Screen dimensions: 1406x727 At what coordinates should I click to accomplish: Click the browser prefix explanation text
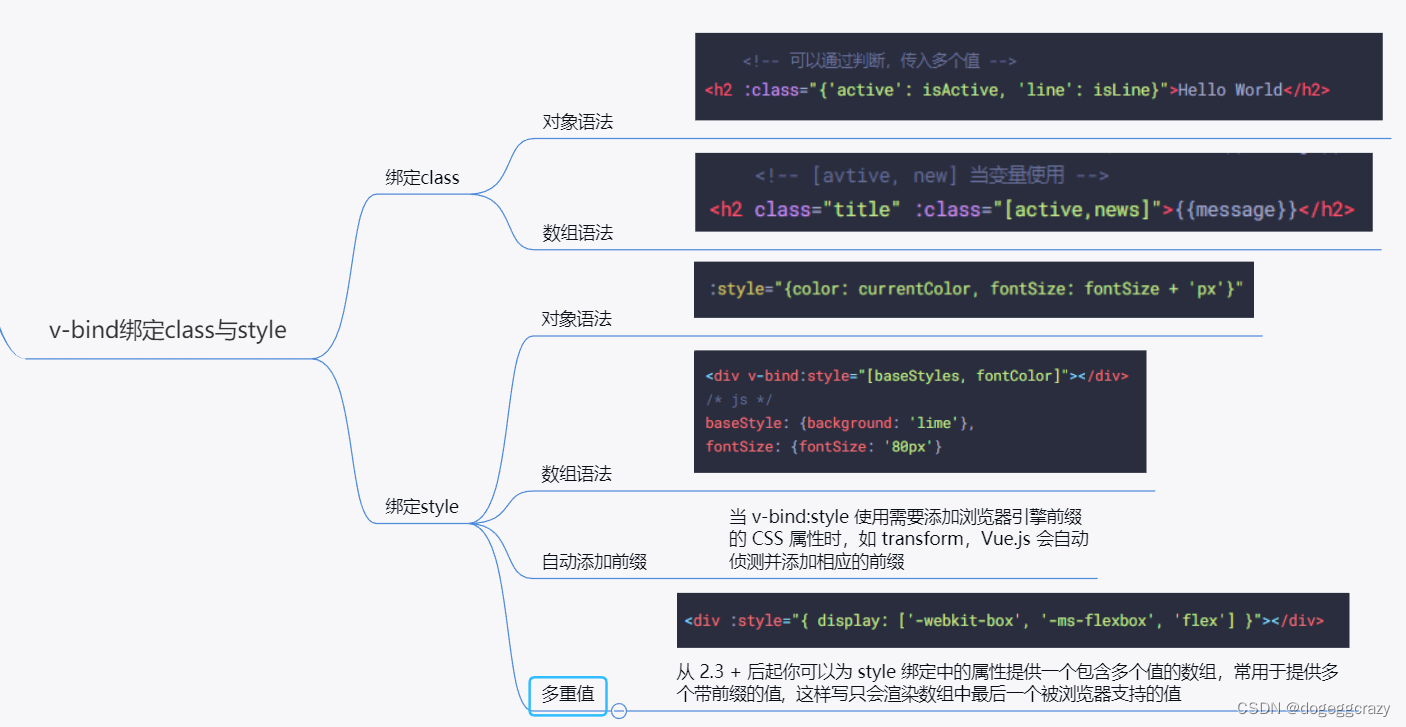[908, 538]
